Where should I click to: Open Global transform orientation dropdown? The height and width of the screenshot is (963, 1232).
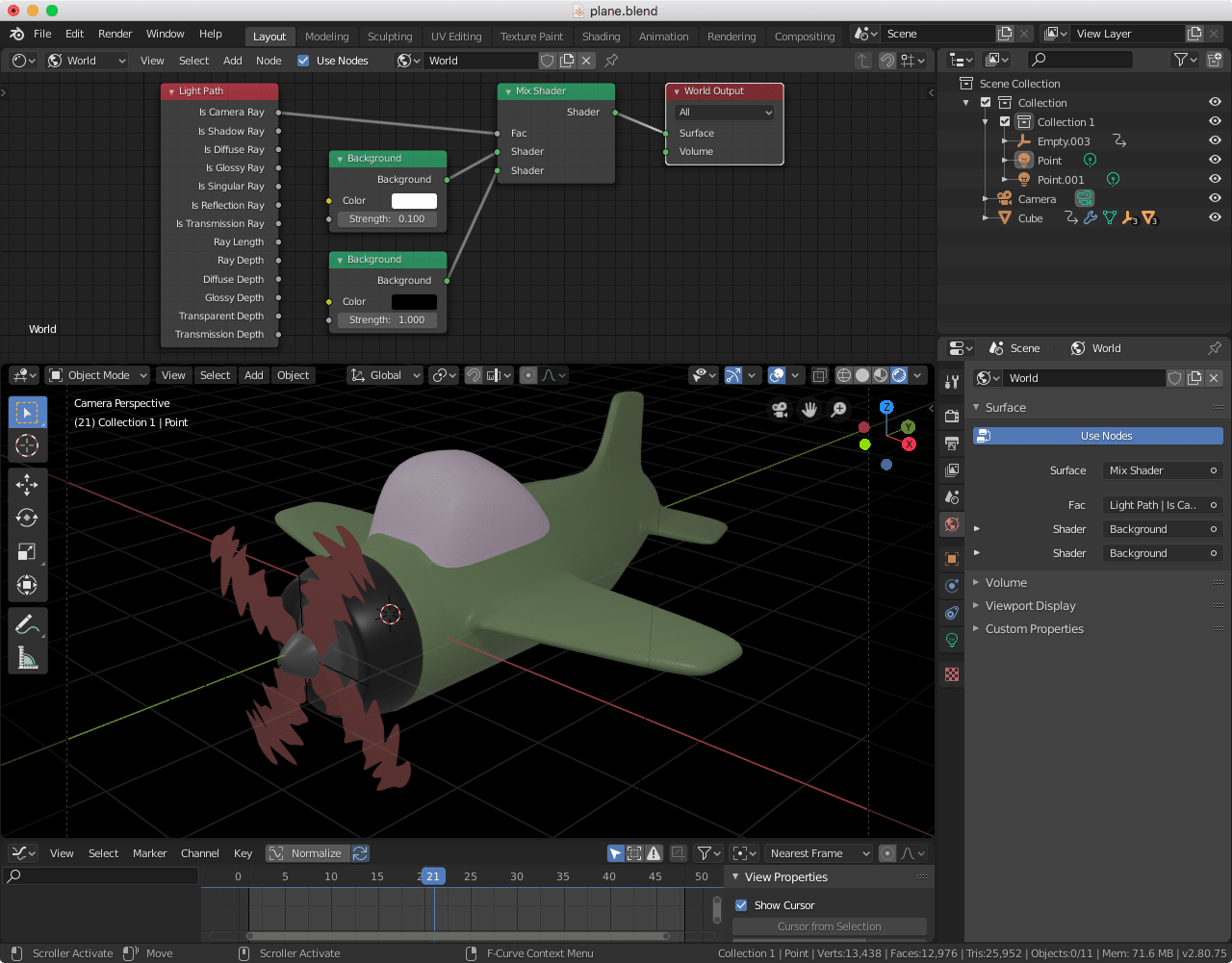[x=385, y=375]
